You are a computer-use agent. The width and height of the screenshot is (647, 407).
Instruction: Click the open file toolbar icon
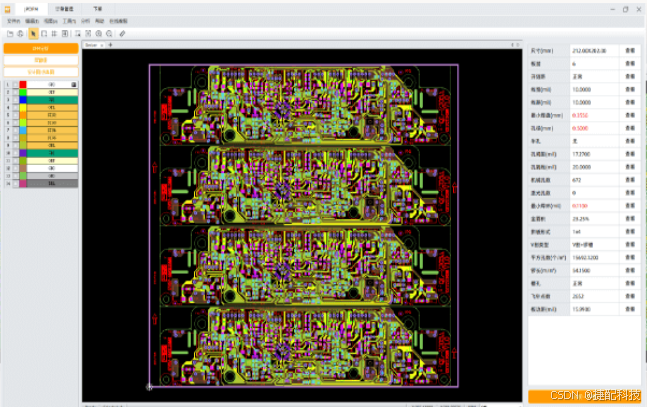[10, 34]
